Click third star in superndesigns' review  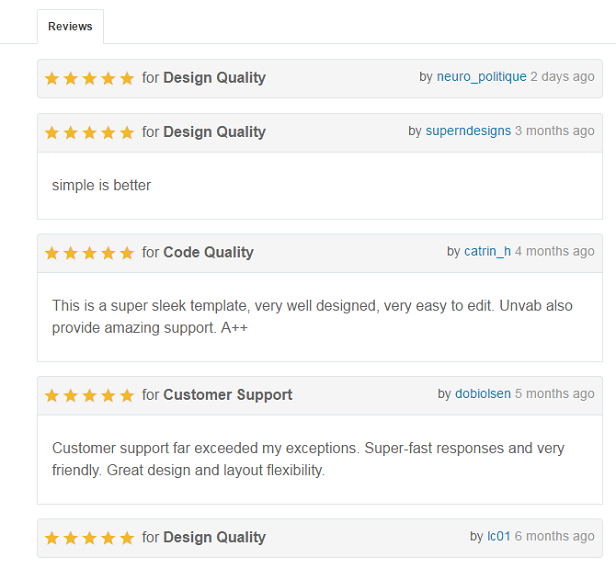[x=89, y=132]
